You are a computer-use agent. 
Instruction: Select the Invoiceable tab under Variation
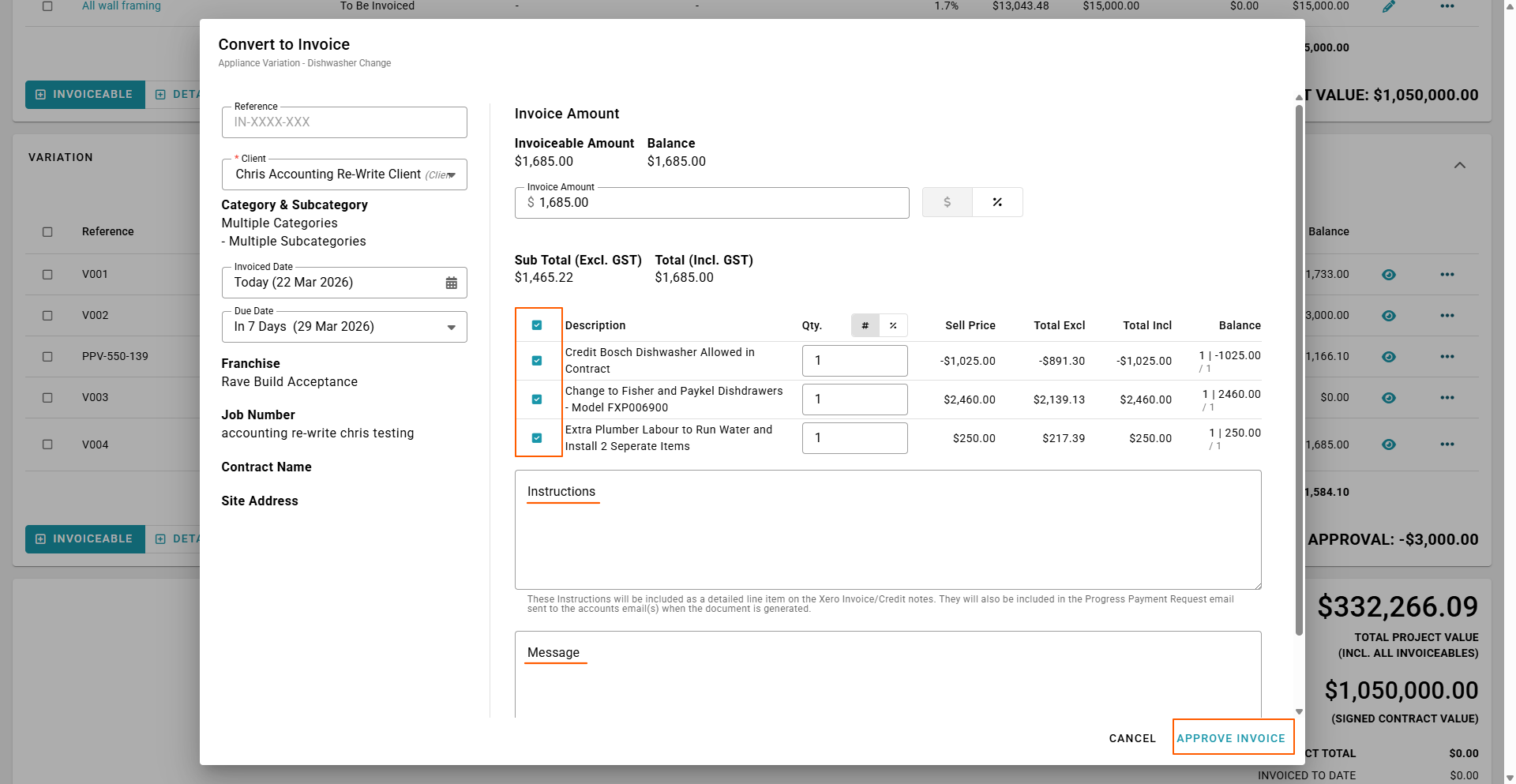point(84,538)
